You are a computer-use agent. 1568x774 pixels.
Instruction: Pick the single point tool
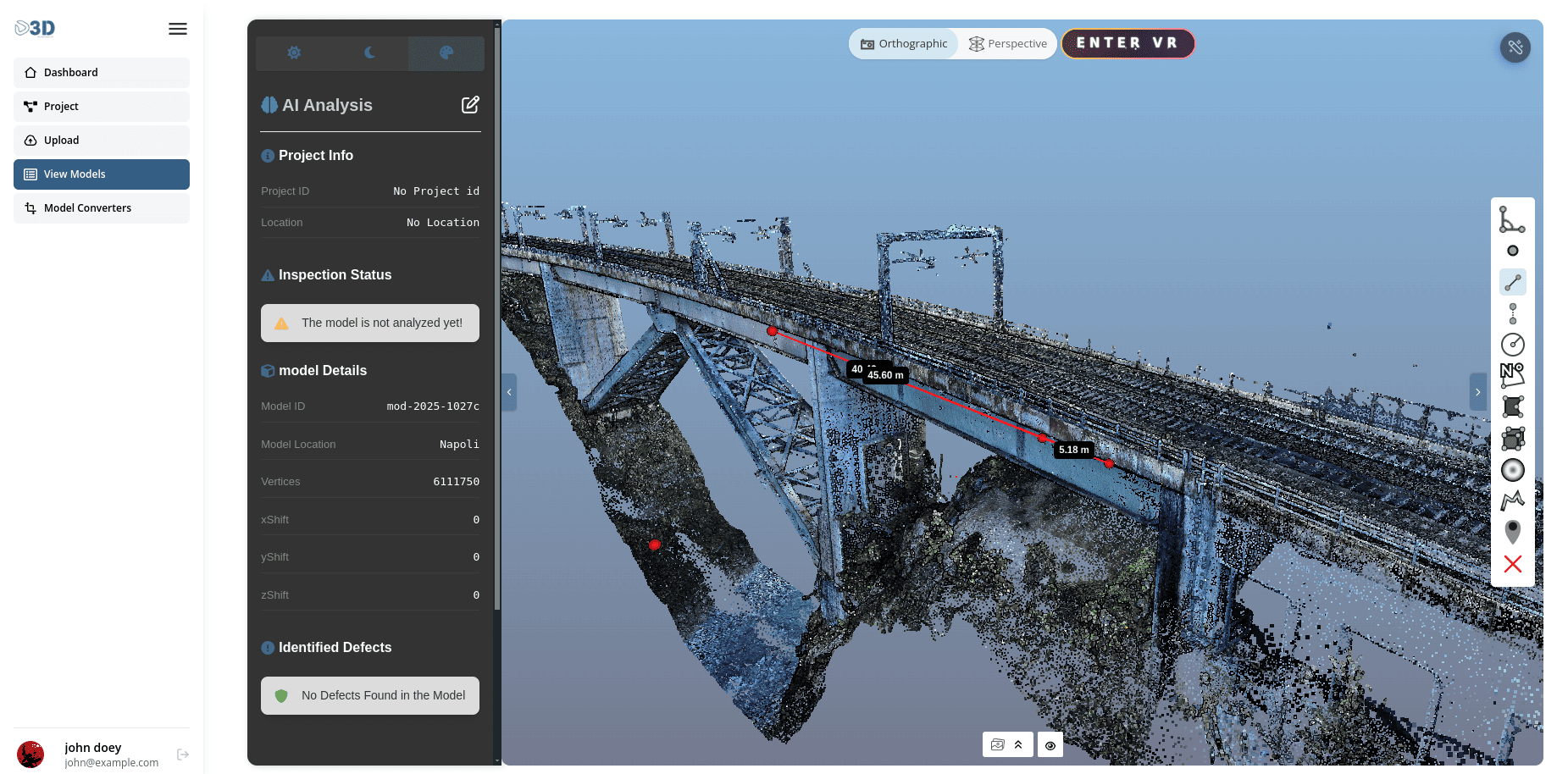1513,251
